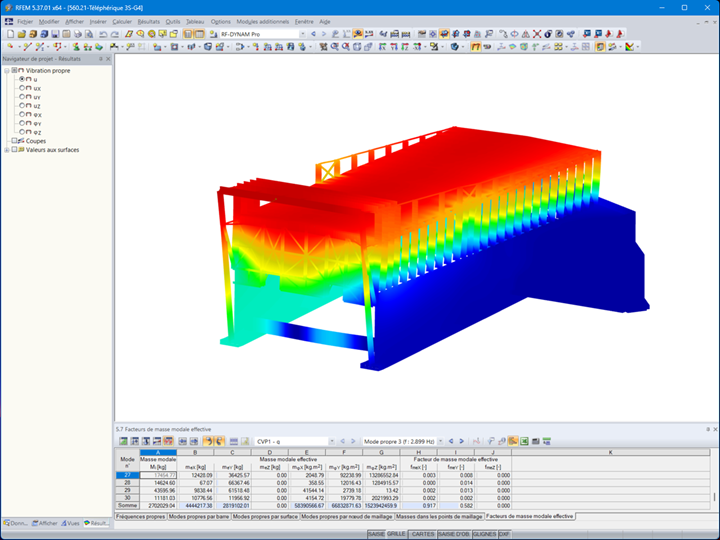
Task: Toggle the table display icon beside navigator icon
Action: 199,34
